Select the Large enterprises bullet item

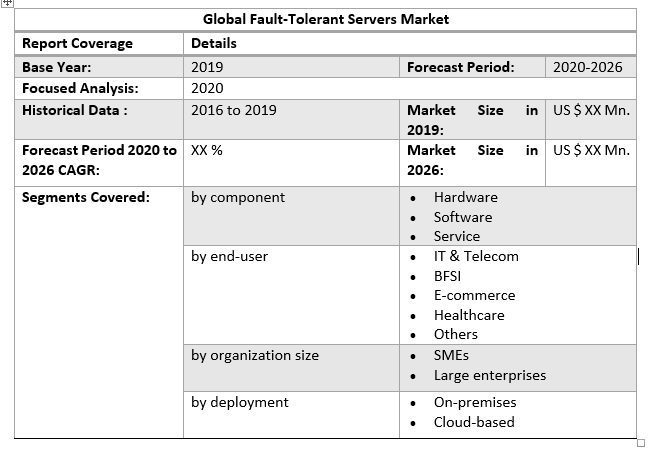490,375
